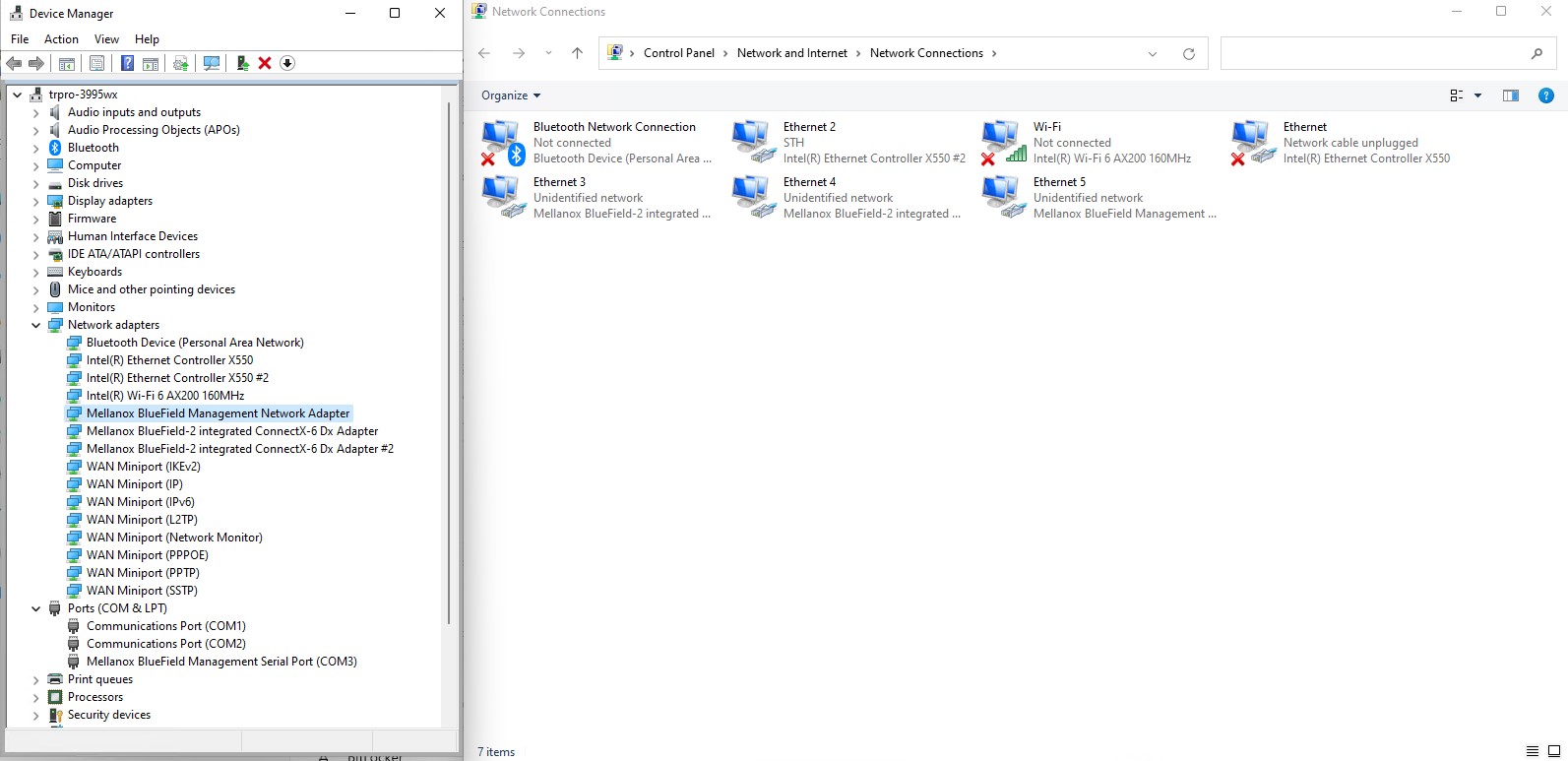Screen dimensions: 1568x761
Task: Expand the Display adapters category
Action: (36, 201)
